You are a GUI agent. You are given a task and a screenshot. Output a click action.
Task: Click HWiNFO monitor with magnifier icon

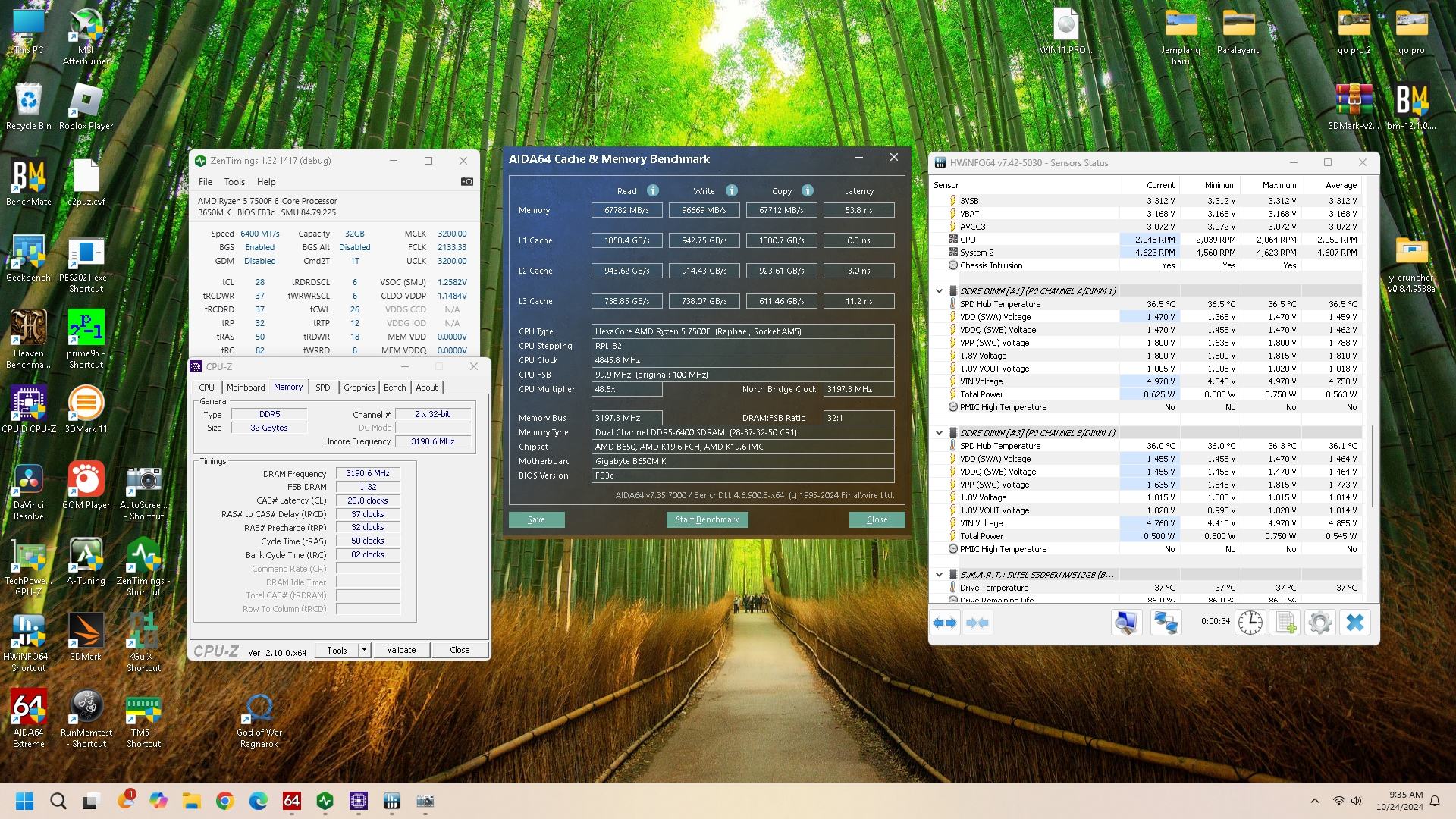tap(1126, 623)
